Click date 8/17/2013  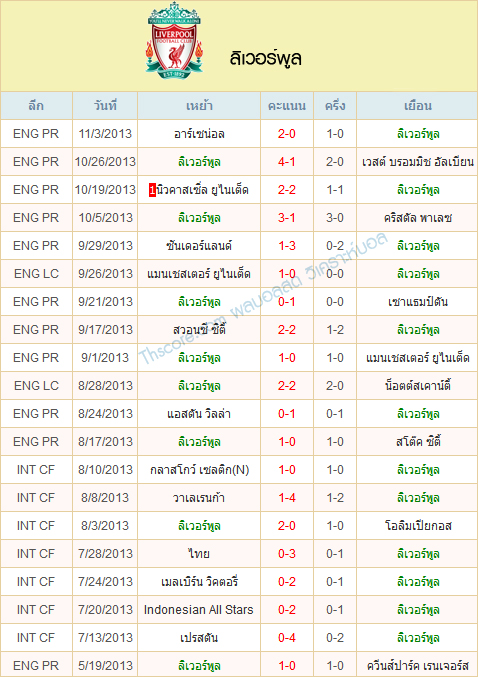point(105,442)
